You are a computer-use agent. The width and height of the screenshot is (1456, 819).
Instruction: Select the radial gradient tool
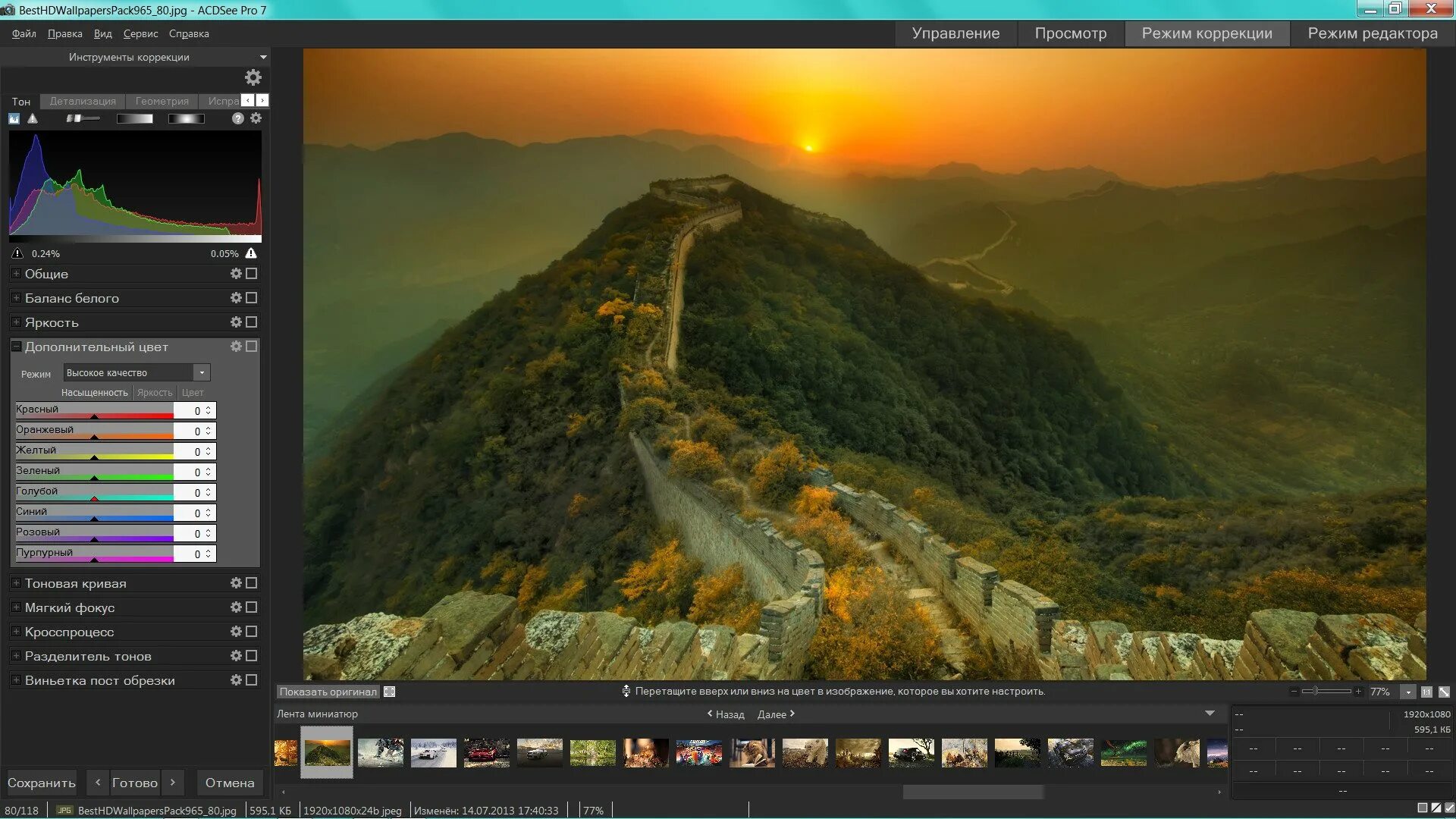(187, 118)
